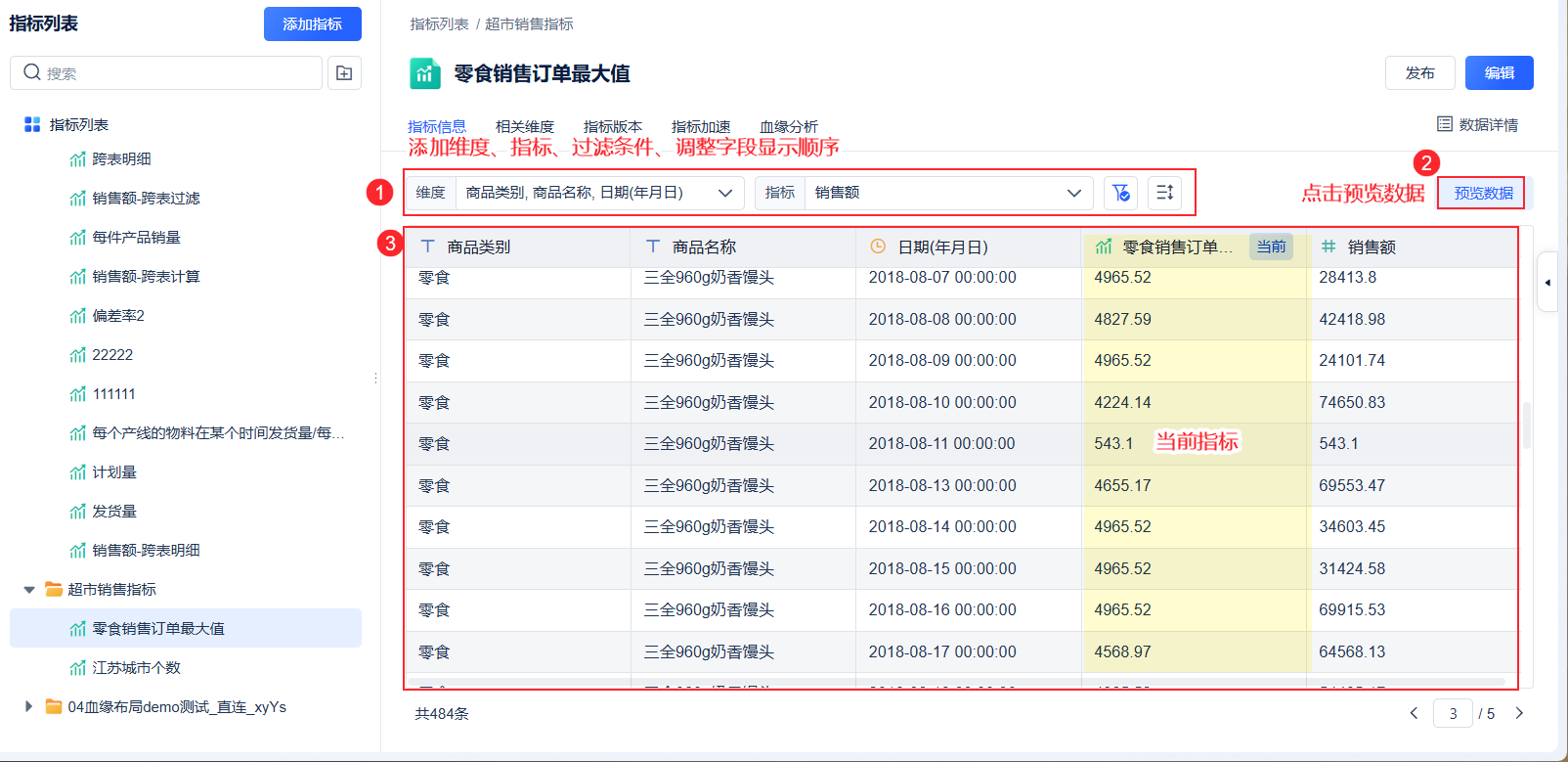Click the folder icon of 超市销售指标
Screen dimensions: 1568x762
click(54, 589)
